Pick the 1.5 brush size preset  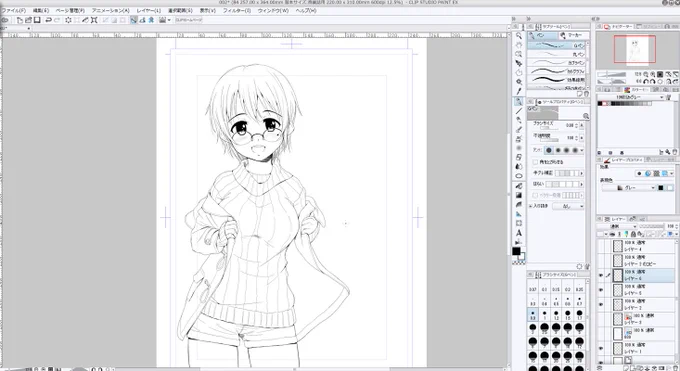click(x=568, y=315)
